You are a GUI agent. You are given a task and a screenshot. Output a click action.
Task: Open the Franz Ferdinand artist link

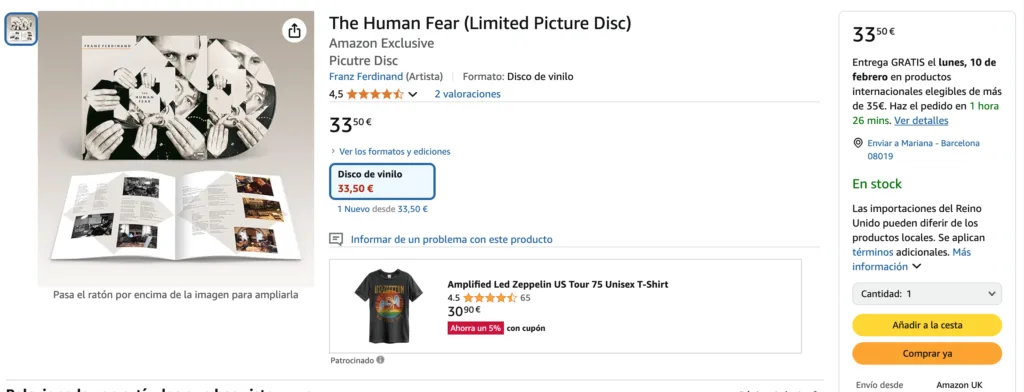pos(366,76)
